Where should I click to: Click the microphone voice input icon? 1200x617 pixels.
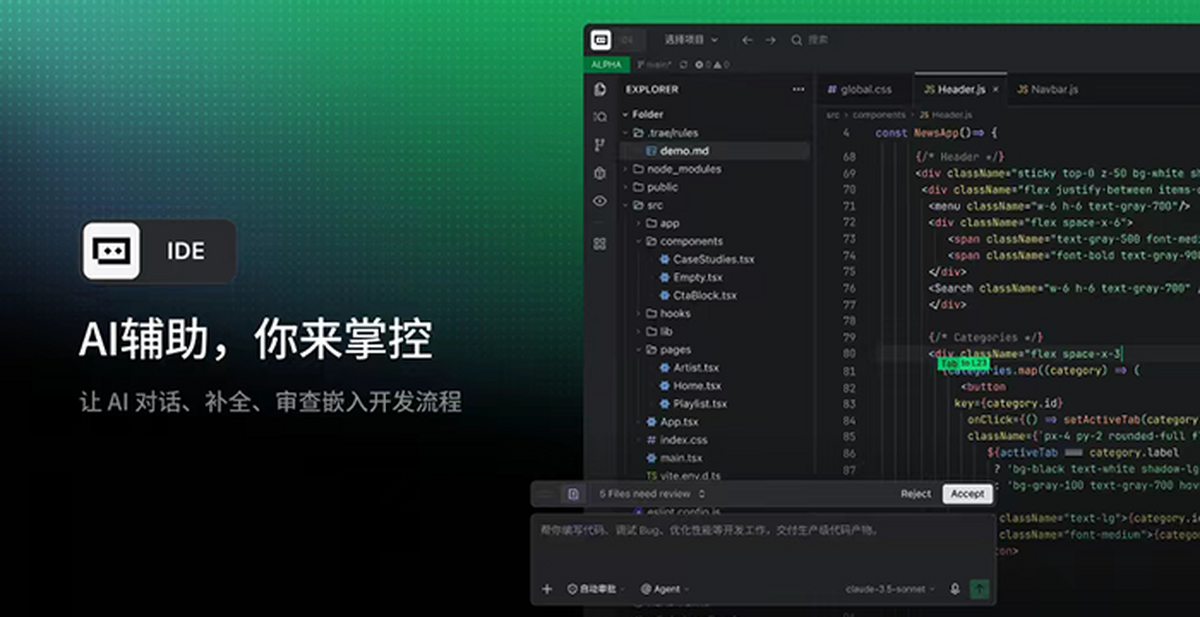[x=955, y=589]
